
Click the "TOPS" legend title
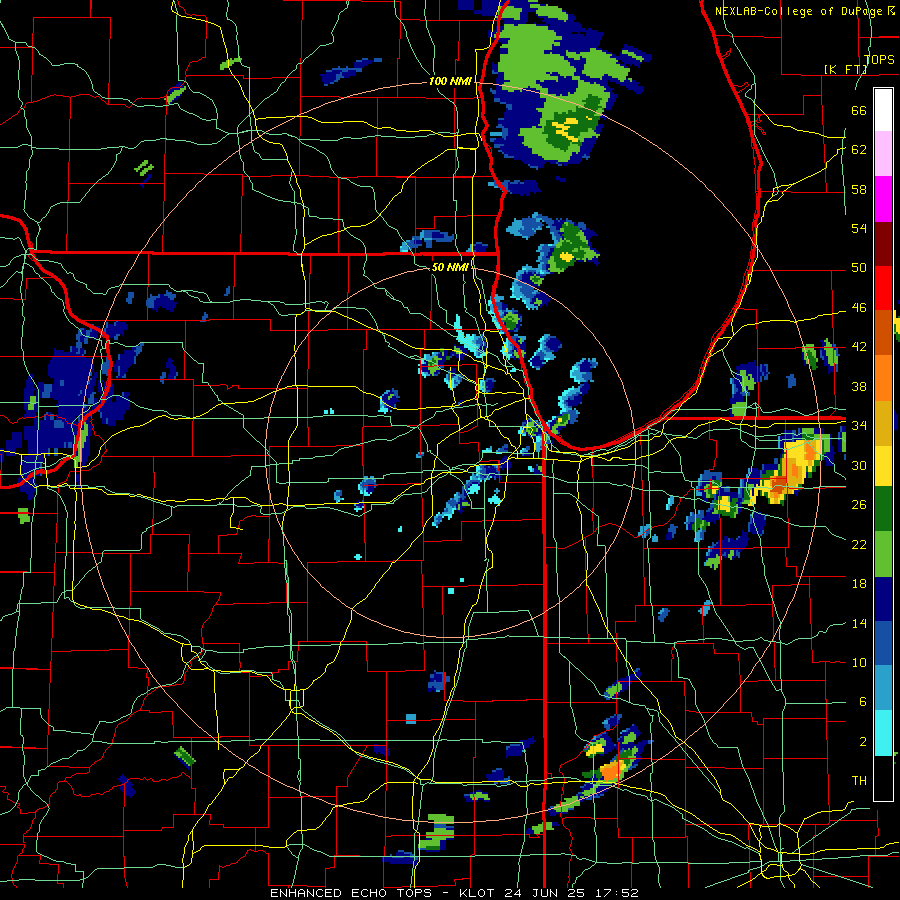879,59
